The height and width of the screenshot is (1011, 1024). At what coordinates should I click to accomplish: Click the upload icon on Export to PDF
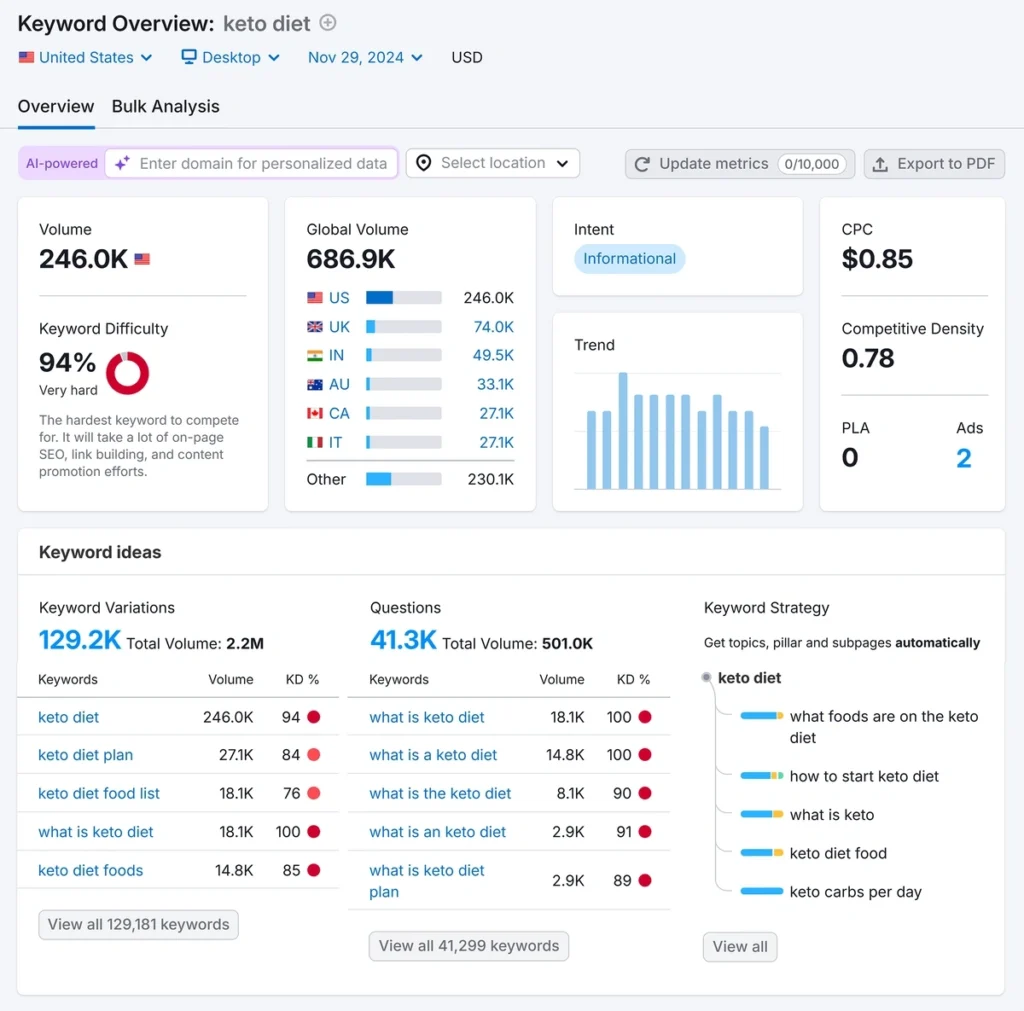[x=880, y=164]
